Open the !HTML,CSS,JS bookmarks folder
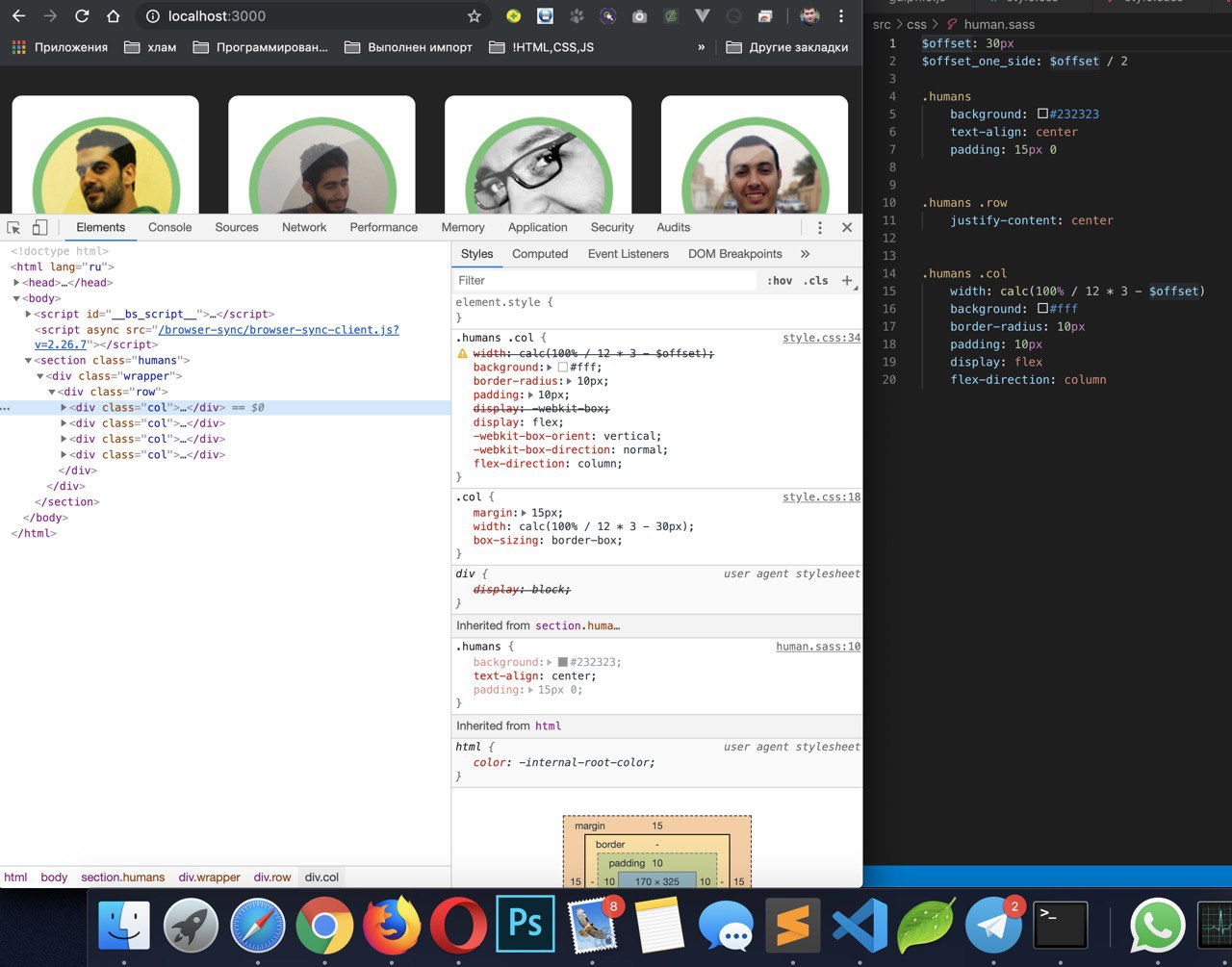The image size is (1232, 967). [541, 47]
